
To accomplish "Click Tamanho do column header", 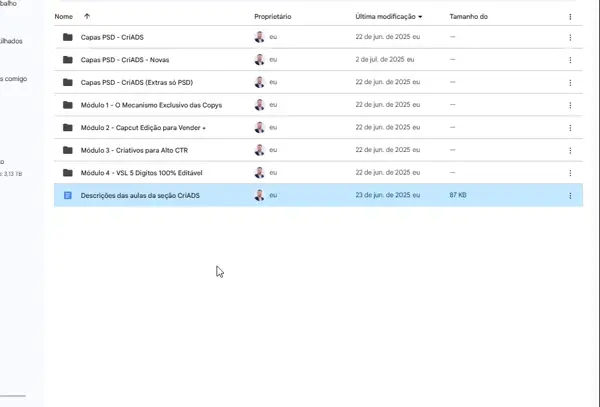I will coord(470,17).
